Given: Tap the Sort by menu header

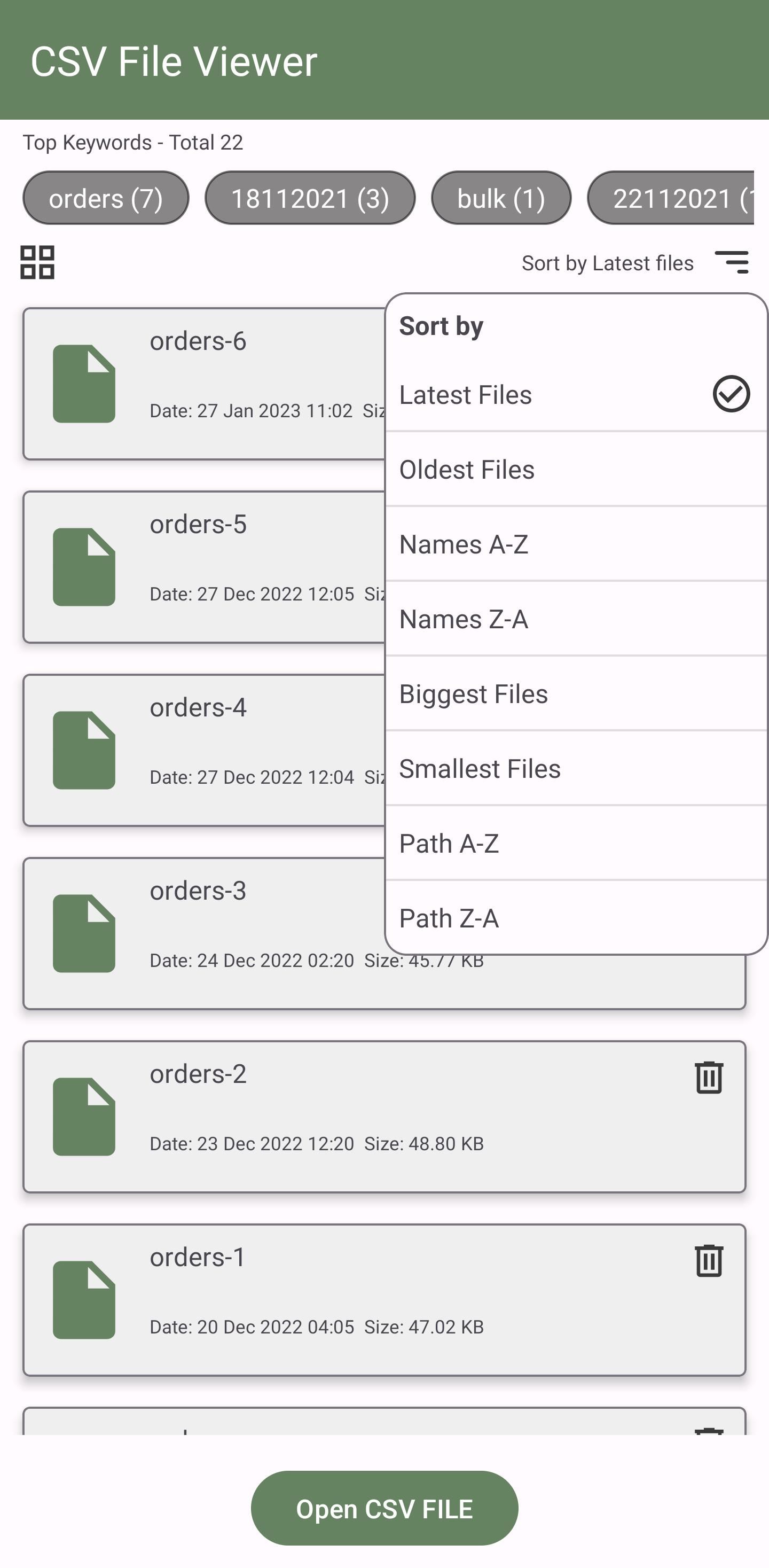Looking at the screenshot, I should tap(441, 326).
